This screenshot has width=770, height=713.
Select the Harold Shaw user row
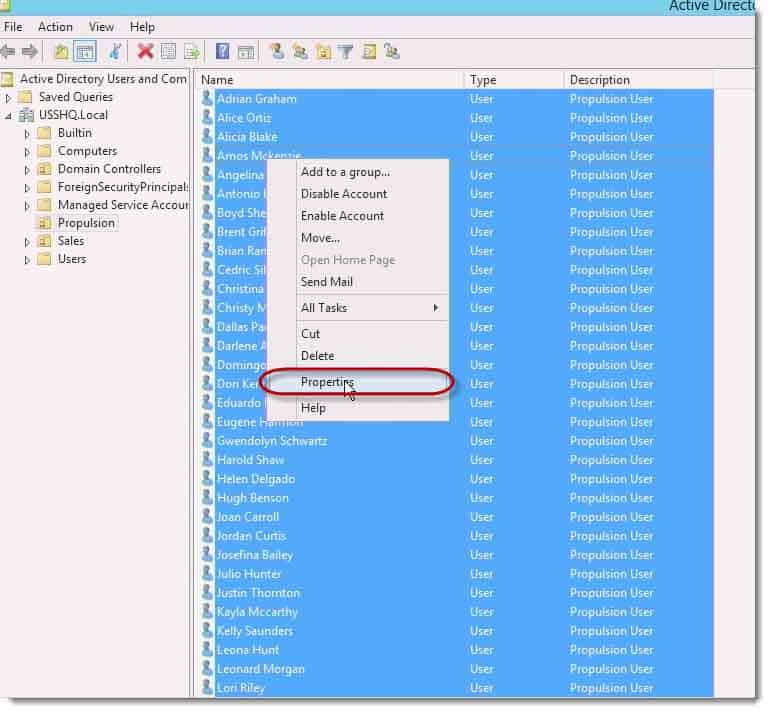457,460
